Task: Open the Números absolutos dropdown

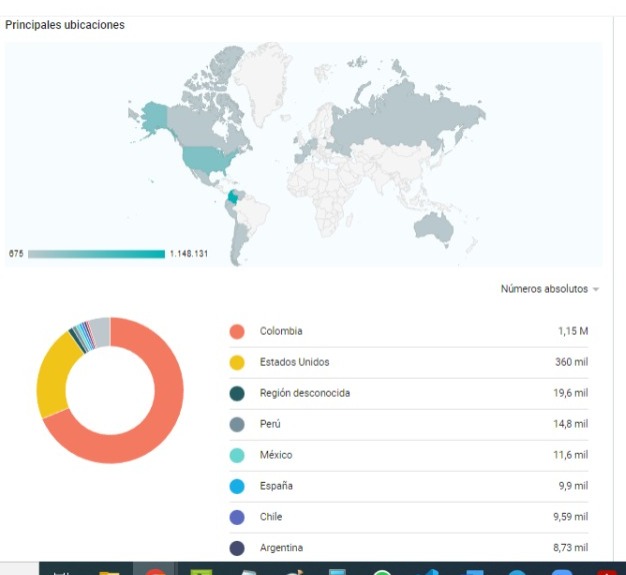Action: tap(550, 289)
